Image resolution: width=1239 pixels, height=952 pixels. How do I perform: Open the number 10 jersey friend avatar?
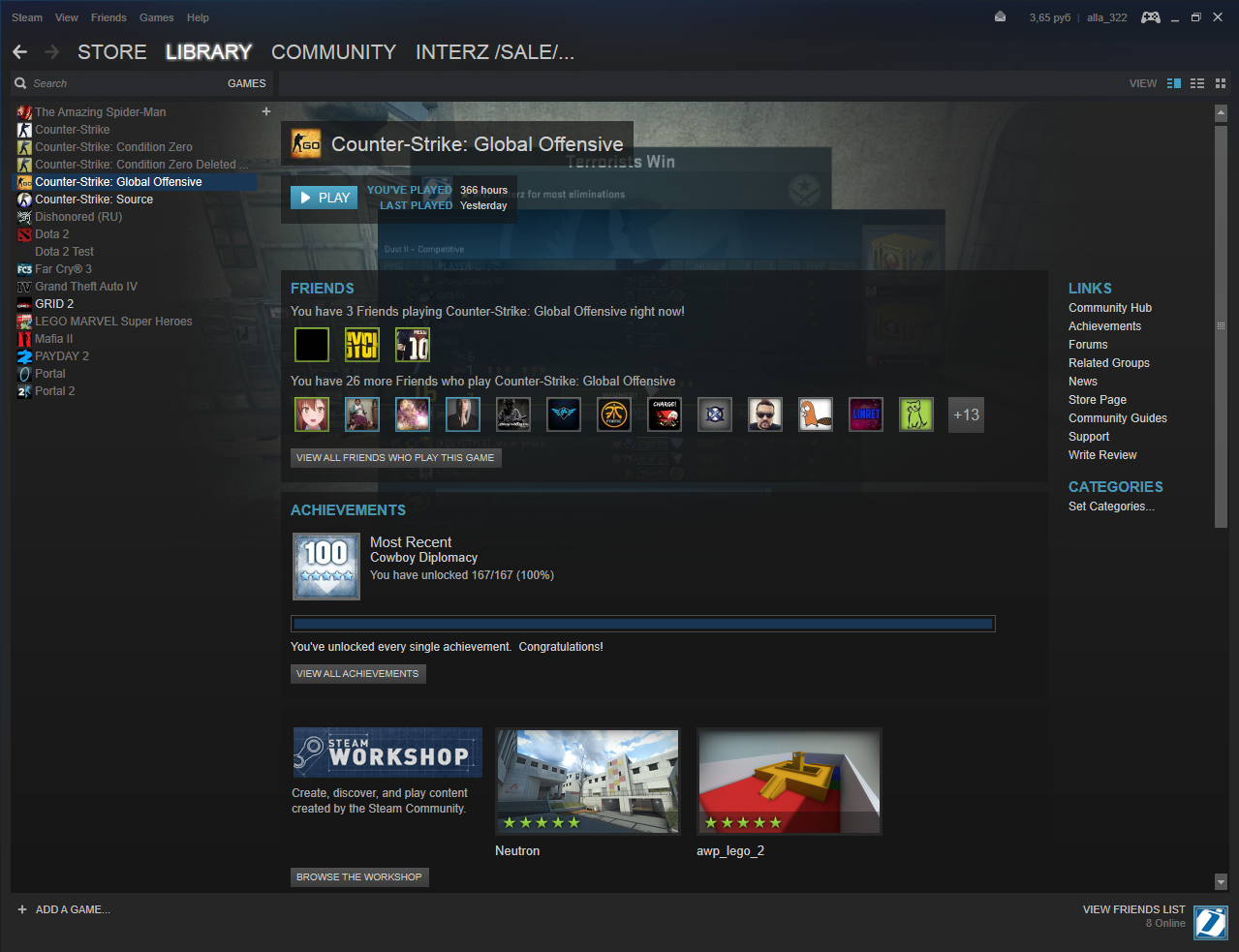[413, 345]
